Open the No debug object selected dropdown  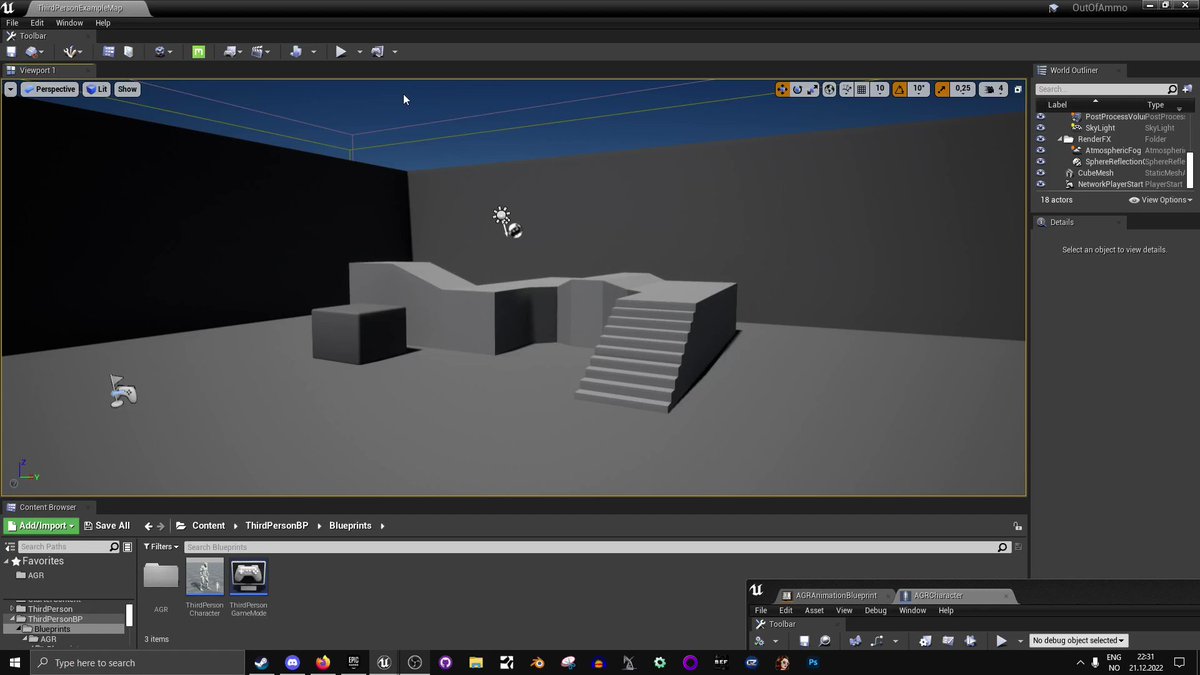click(x=1078, y=640)
